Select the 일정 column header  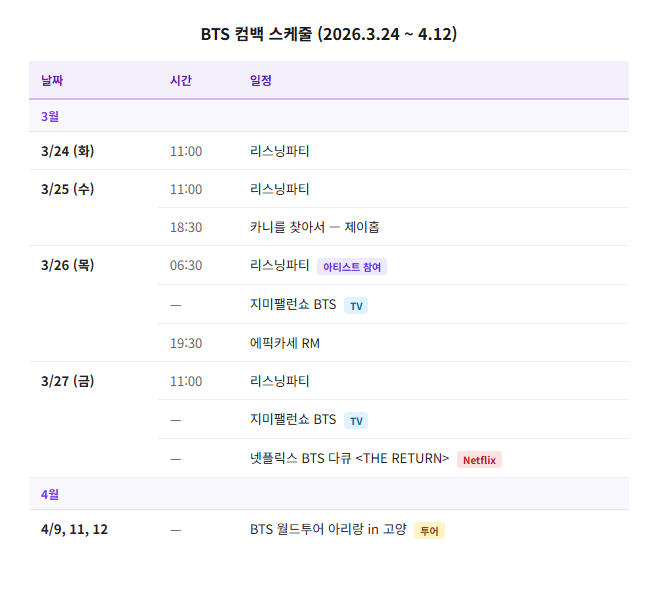(261, 80)
